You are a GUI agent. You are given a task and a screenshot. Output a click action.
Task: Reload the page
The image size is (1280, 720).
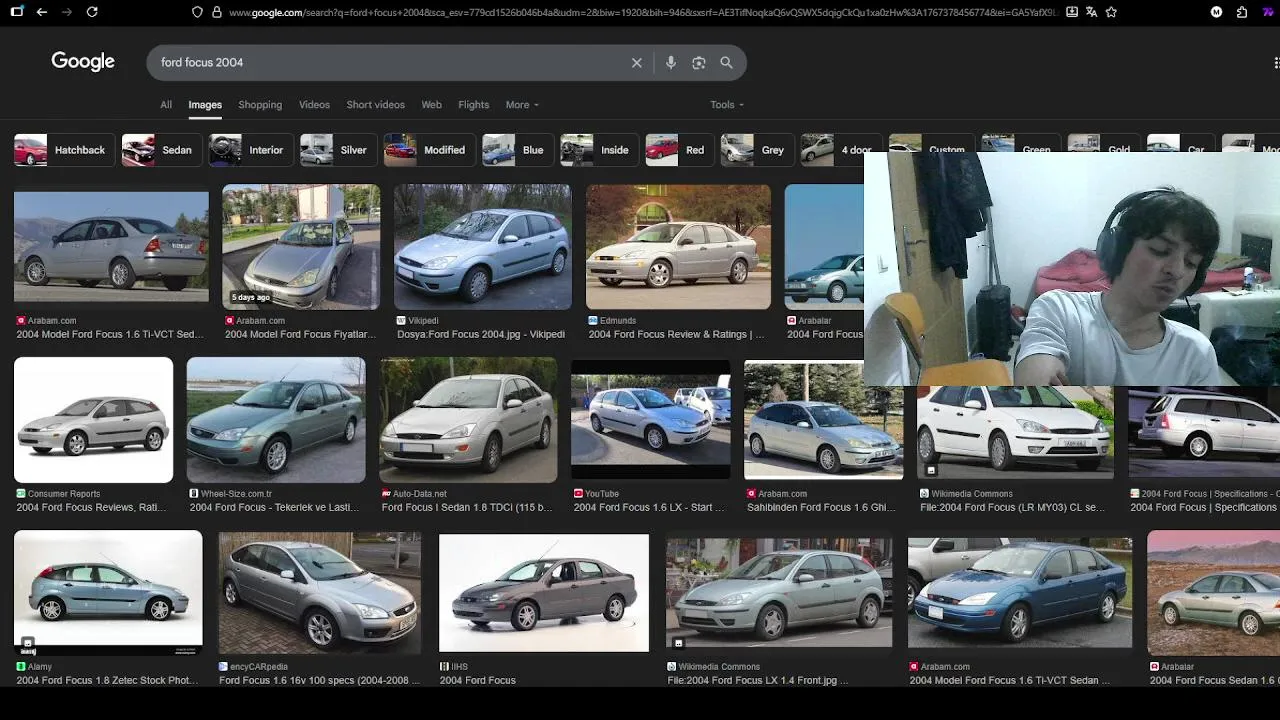(92, 12)
